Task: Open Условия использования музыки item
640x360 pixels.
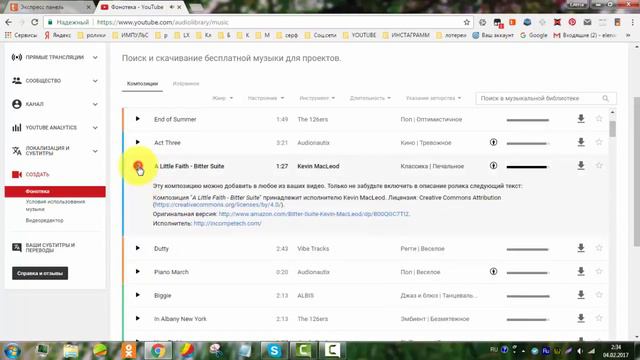Action: point(55,205)
